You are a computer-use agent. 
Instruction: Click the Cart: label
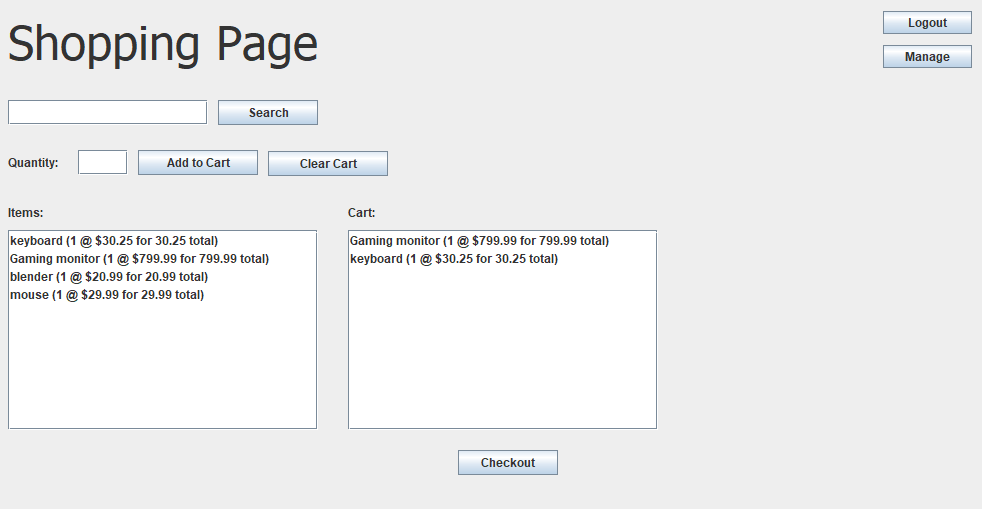pyautogui.click(x=362, y=213)
